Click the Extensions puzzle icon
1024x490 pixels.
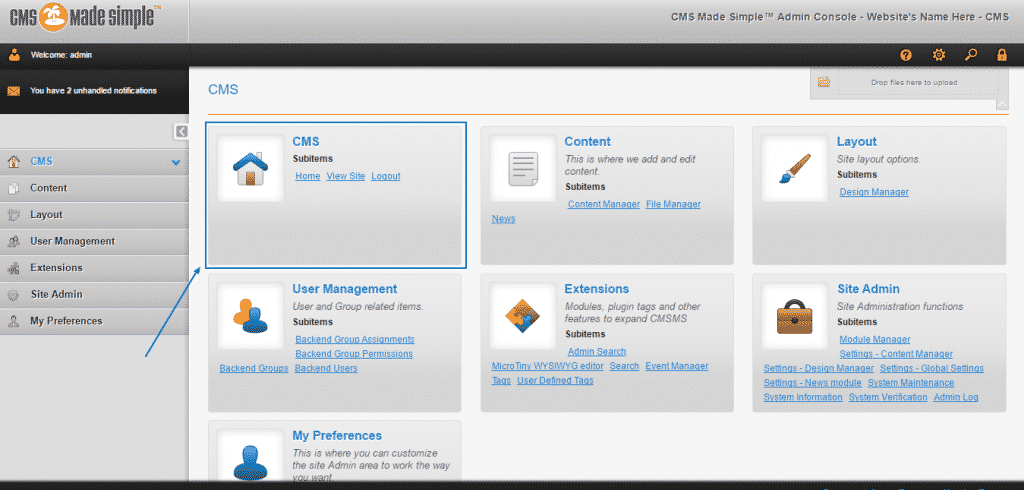pyautogui.click(x=522, y=316)
